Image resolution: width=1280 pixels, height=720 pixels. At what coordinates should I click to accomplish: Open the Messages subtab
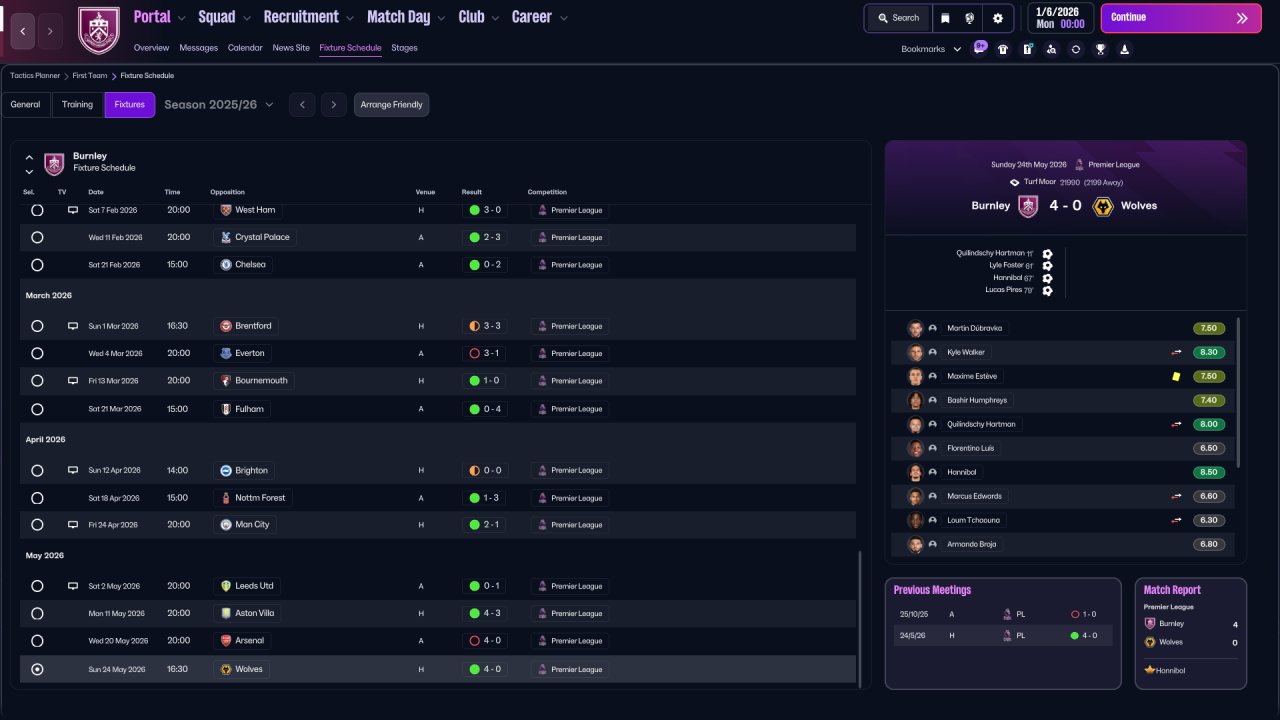point(198,48)
